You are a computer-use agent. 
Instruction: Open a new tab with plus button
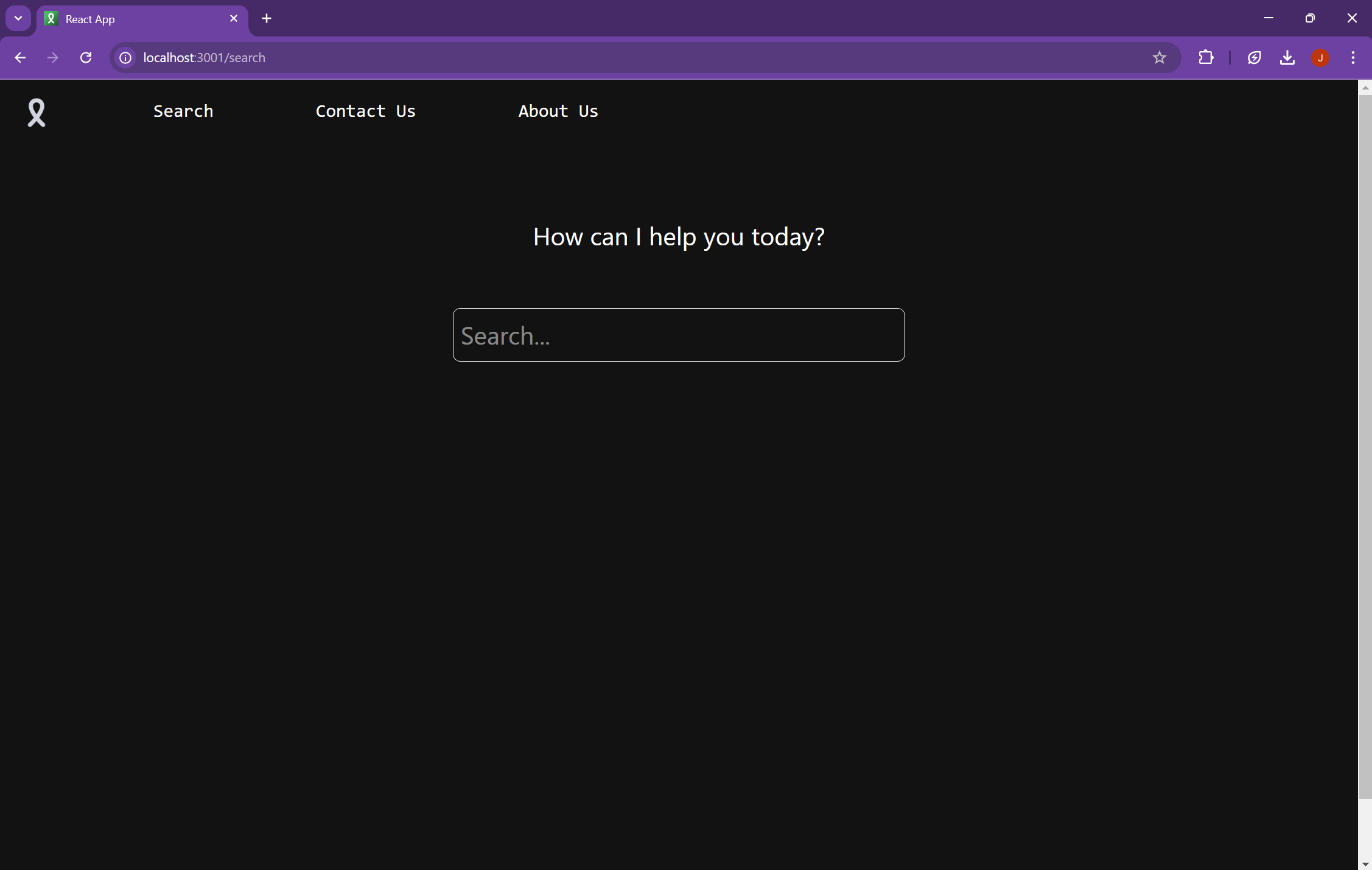(267, 19)
